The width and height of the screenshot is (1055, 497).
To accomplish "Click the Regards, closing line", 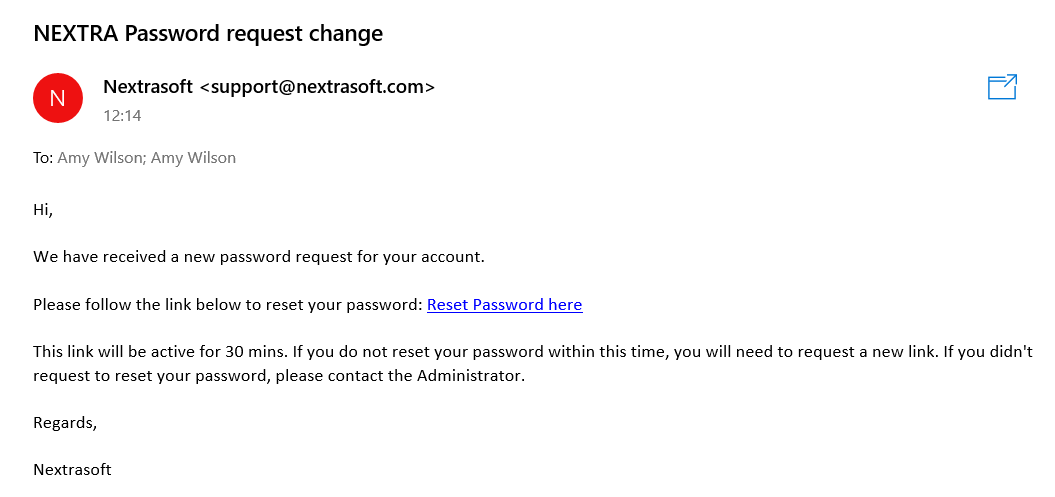I will tap(65, 423).
